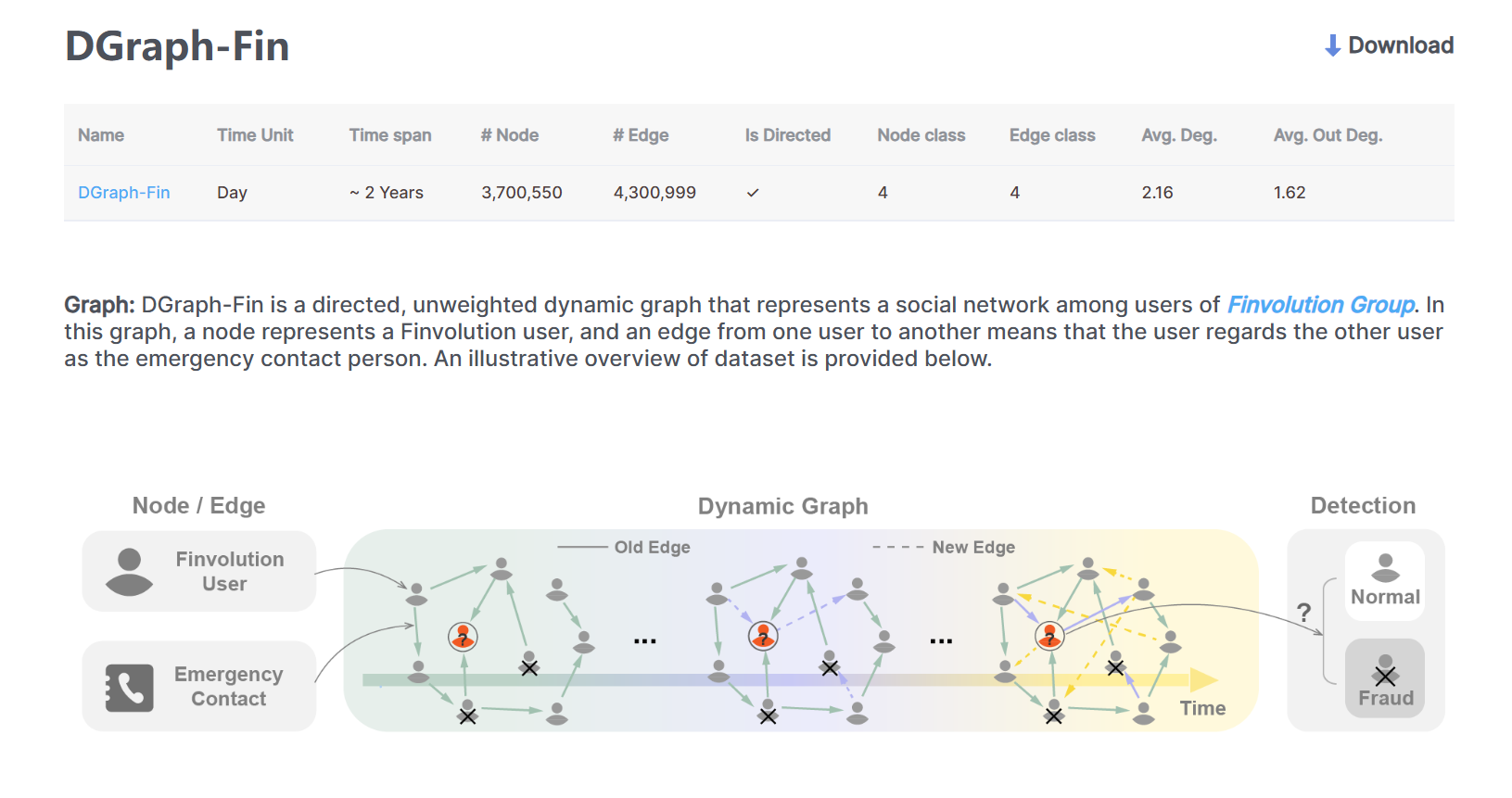Click the Download button
This screenshot has width=1512, height=798.
[1389, 45]
